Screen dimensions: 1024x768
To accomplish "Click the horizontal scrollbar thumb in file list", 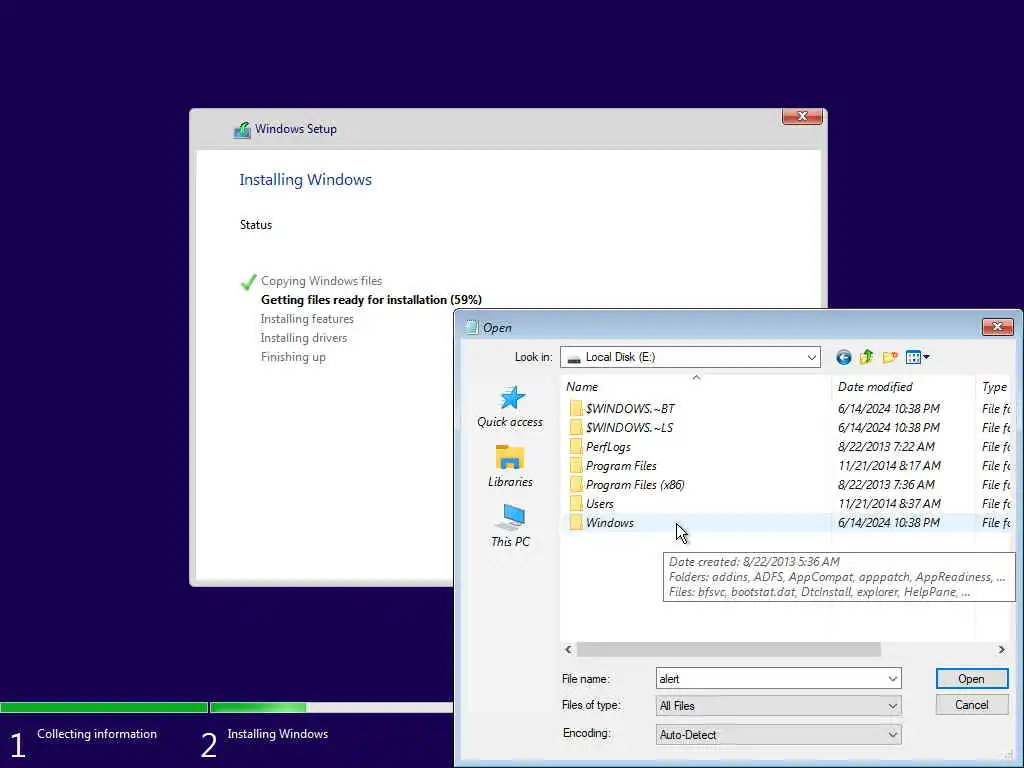I will [x=729, y=650].
